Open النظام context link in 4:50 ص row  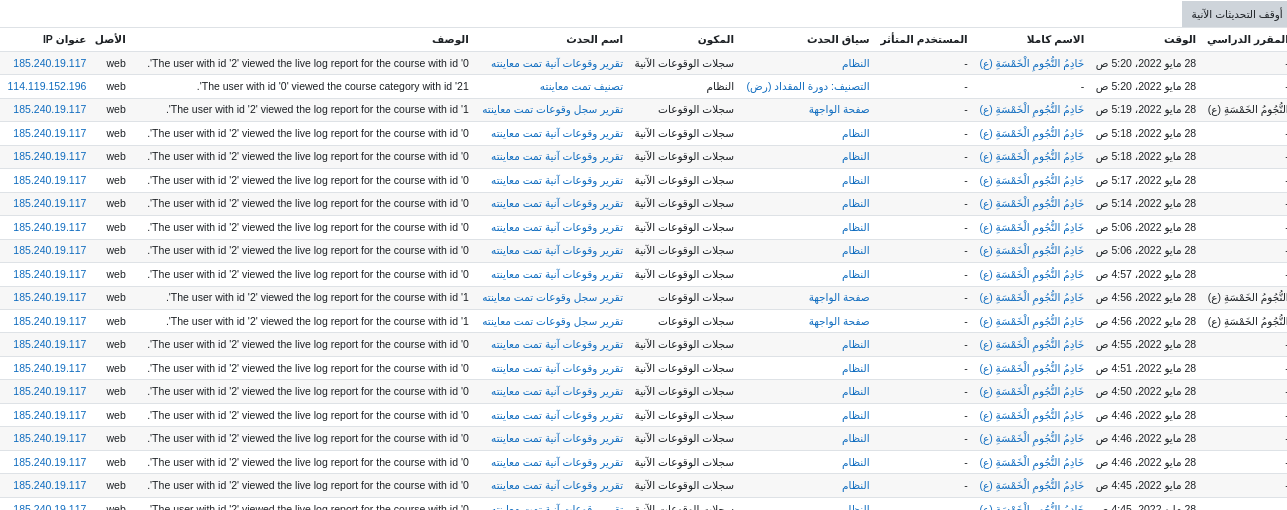855,392
